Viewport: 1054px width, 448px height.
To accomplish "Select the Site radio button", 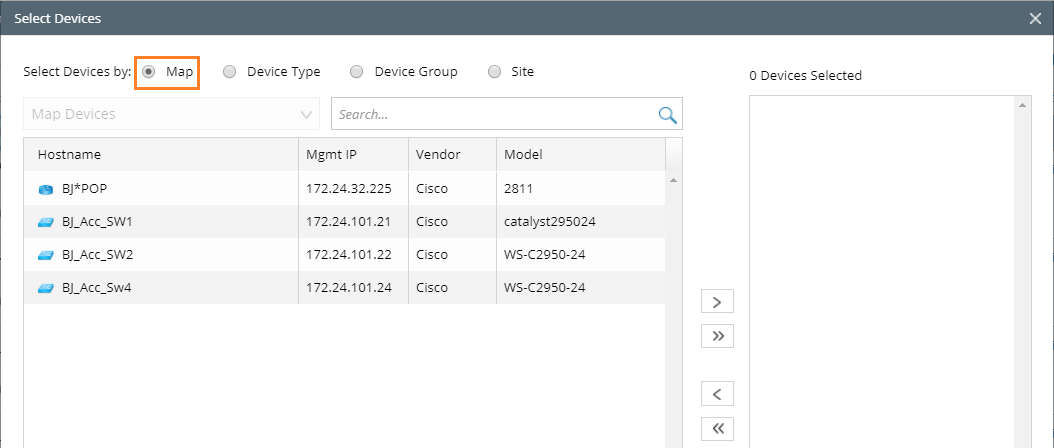I will click(x=494, y=72).
